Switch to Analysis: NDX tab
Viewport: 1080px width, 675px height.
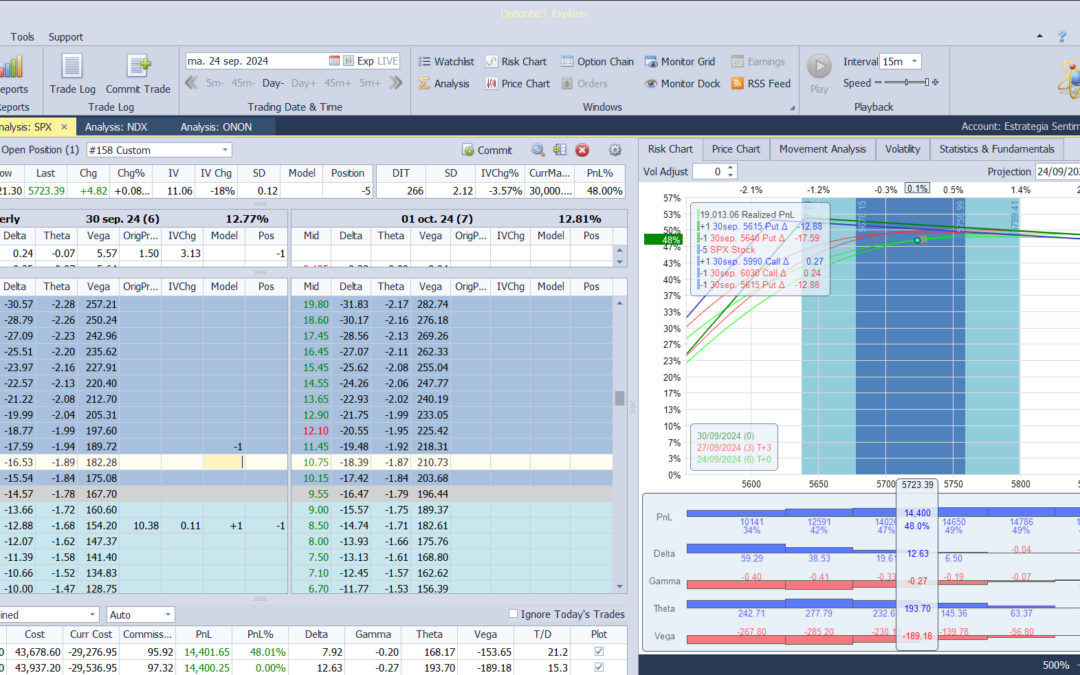point(117,127)
